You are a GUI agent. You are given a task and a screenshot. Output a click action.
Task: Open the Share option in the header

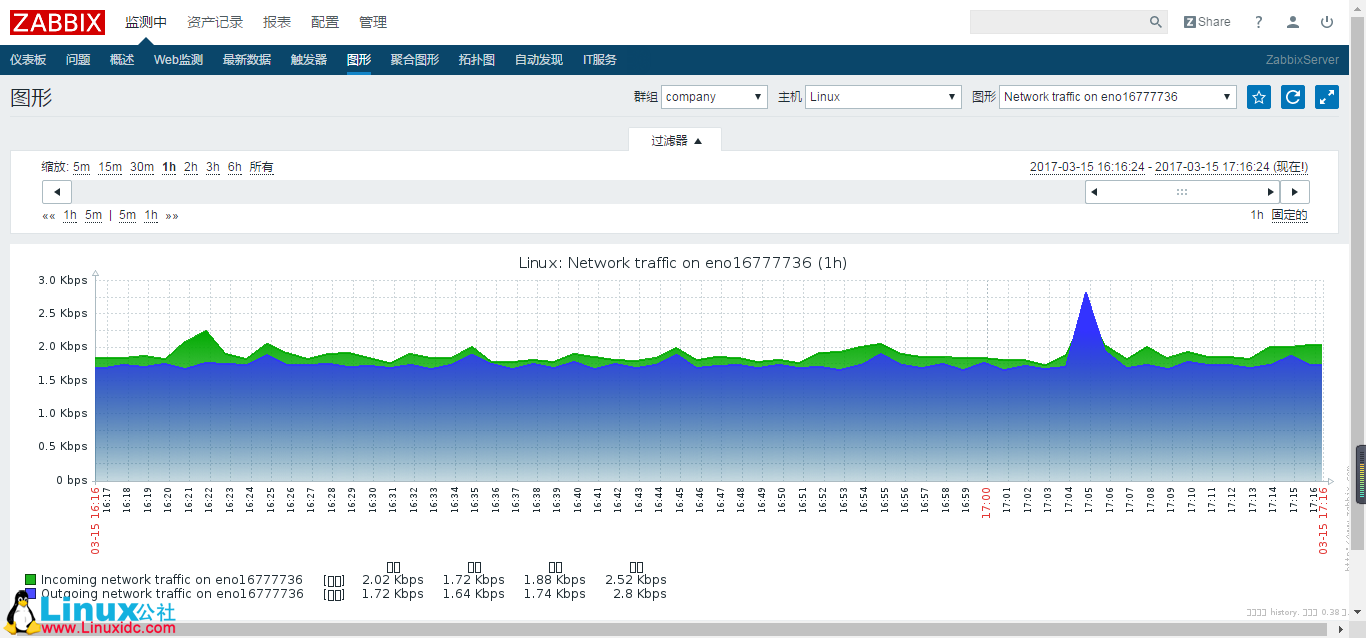[x=1207, y=21]
